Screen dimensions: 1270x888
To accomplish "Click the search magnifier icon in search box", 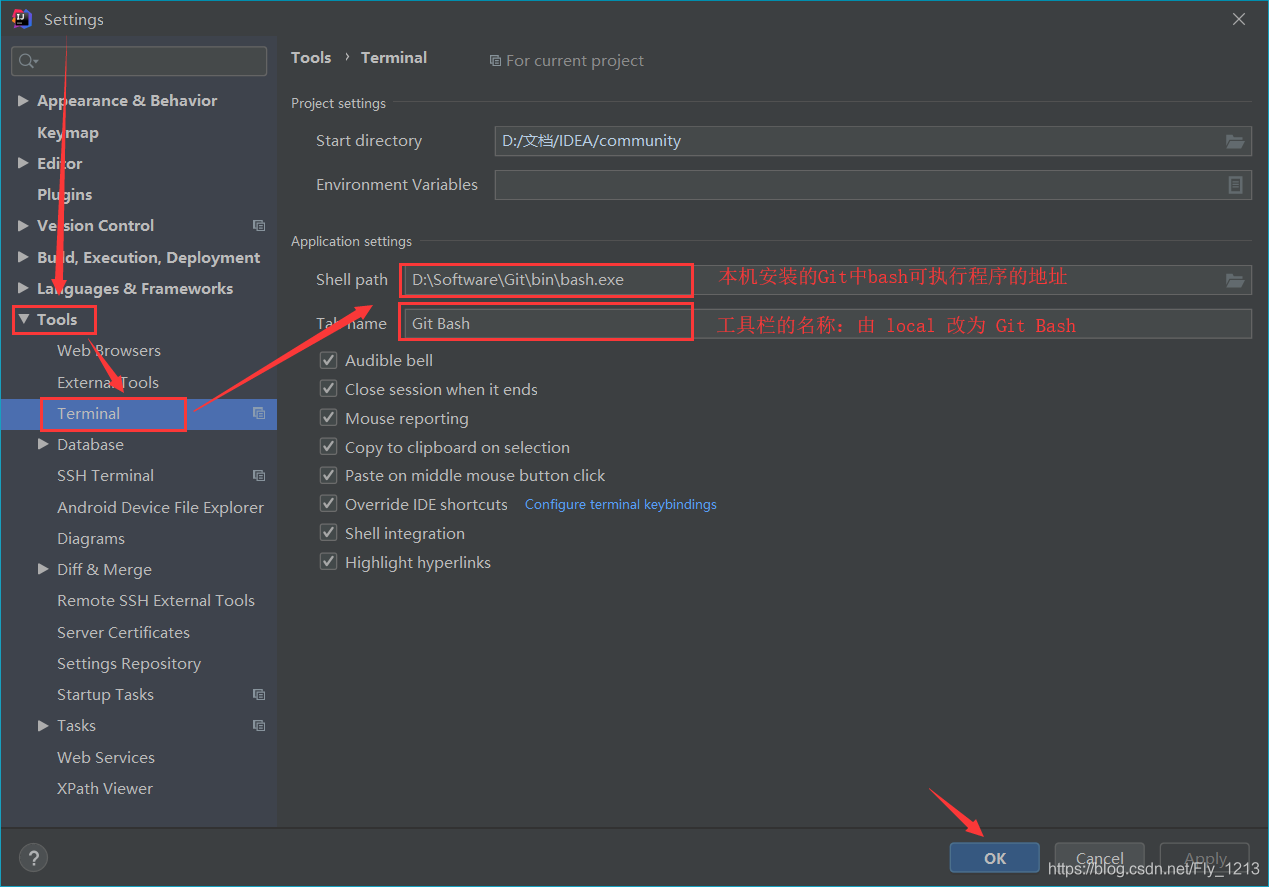I will pos(27,62).
